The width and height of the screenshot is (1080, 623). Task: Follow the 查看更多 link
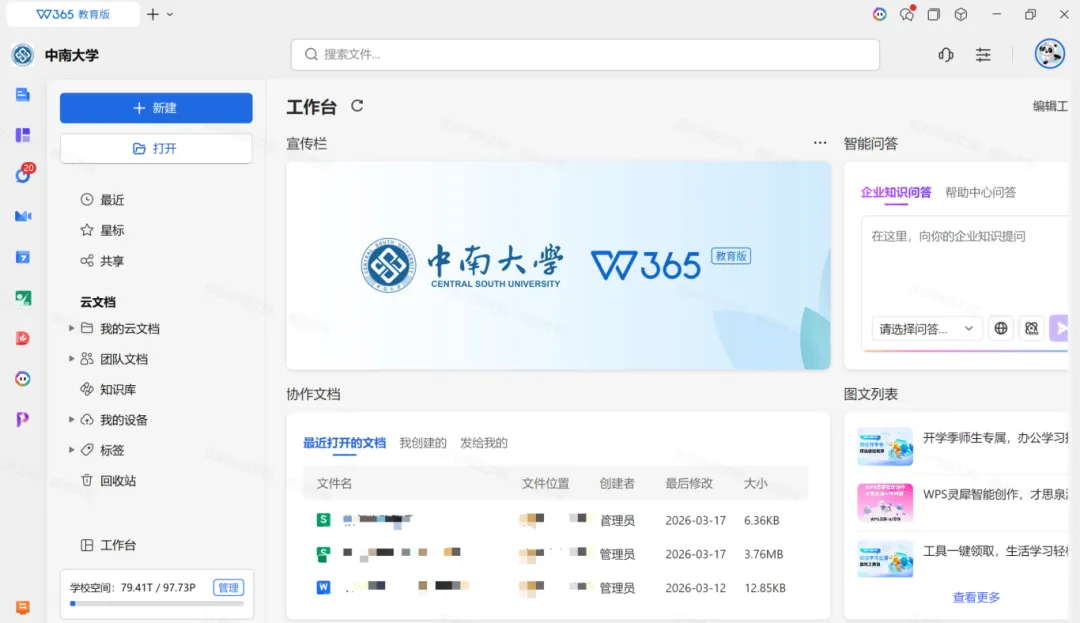(976, 597)
